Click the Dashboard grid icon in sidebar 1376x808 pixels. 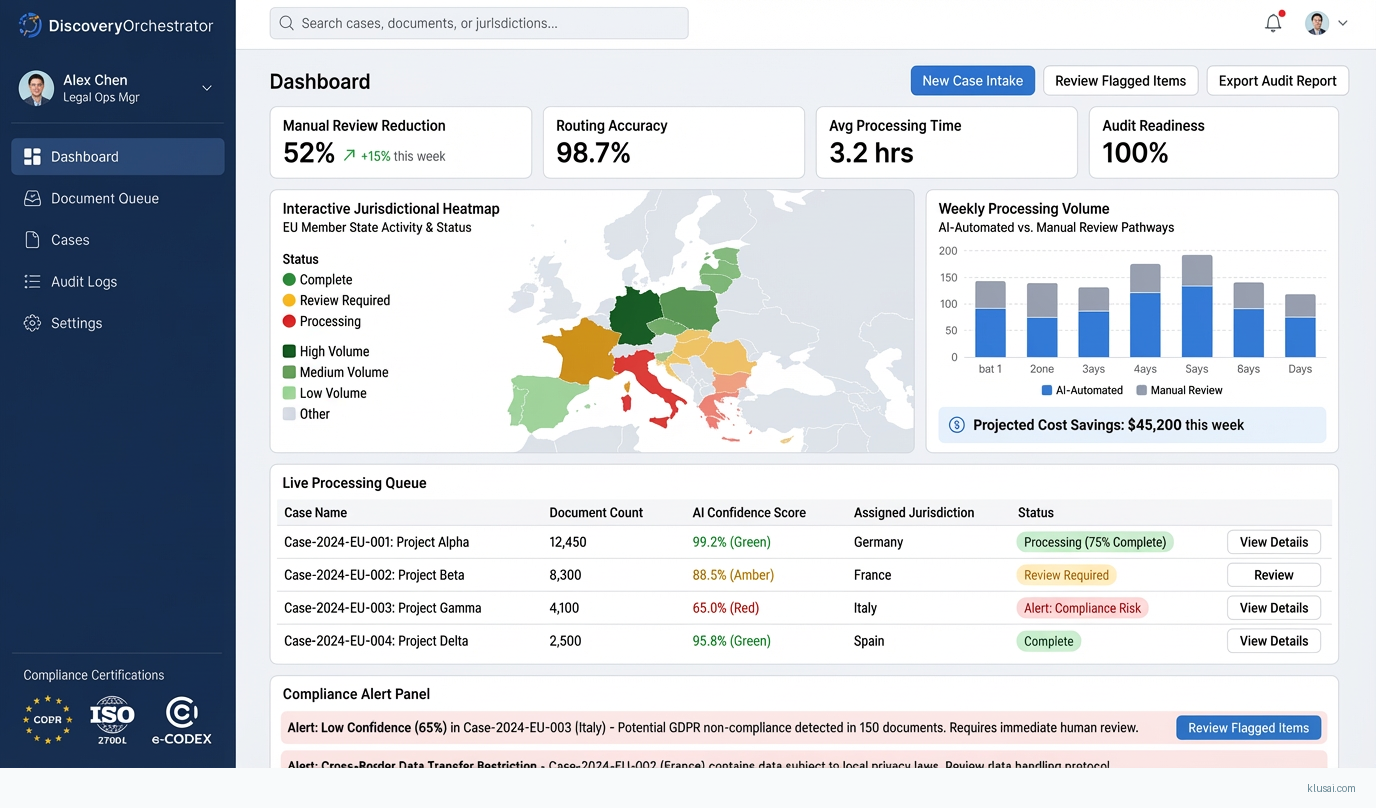tap(32, 157)
